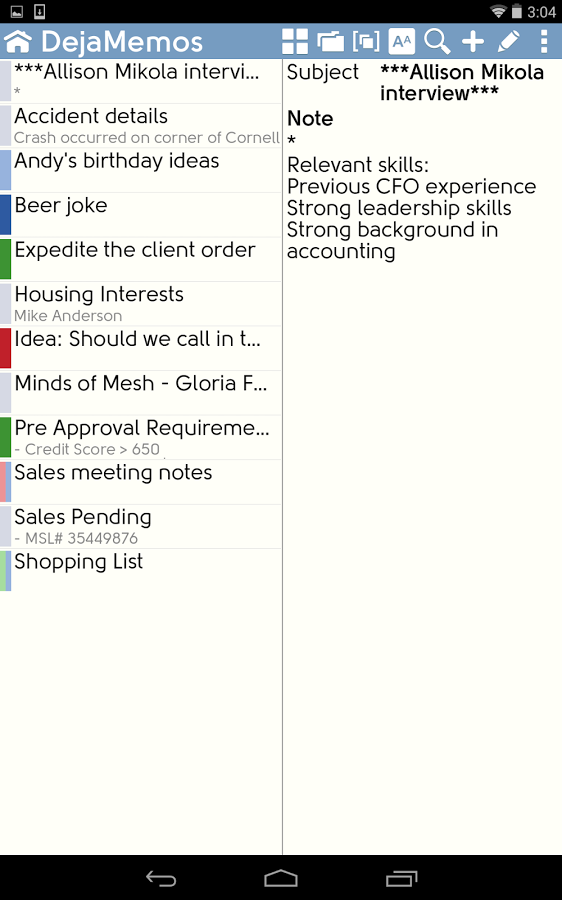
Task: Toggle the split pane view icon
Action: coord(366,41)
